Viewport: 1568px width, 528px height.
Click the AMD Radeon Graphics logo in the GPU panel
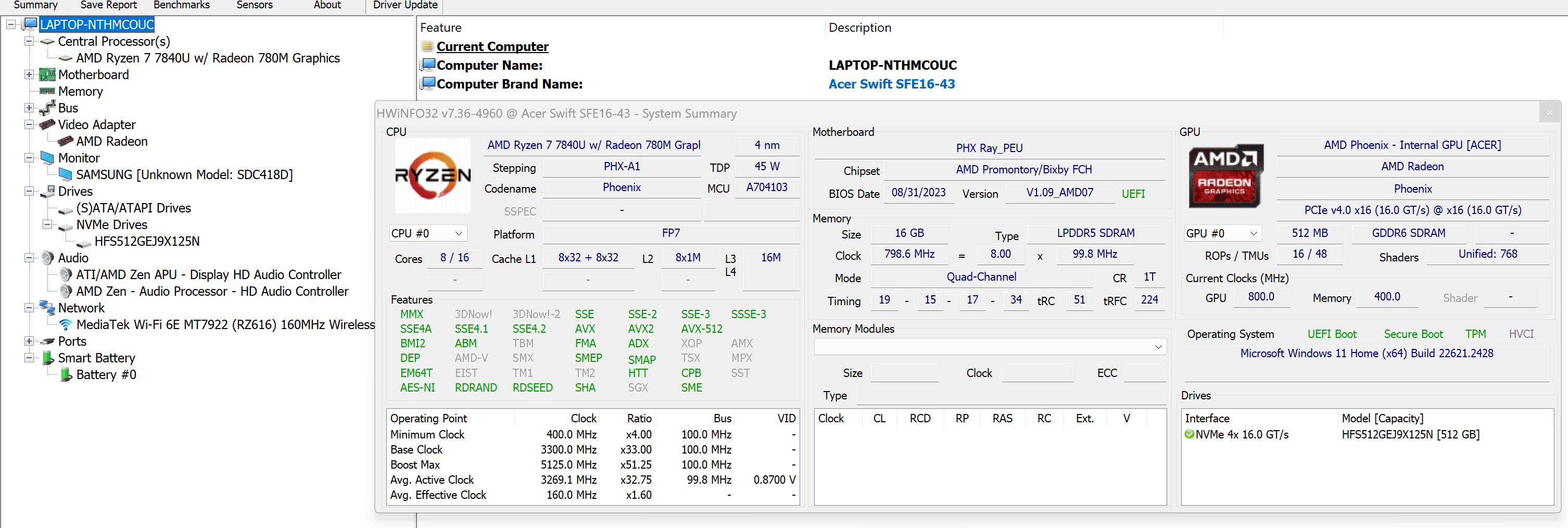pyautogui.click(x=1225, y=176)
